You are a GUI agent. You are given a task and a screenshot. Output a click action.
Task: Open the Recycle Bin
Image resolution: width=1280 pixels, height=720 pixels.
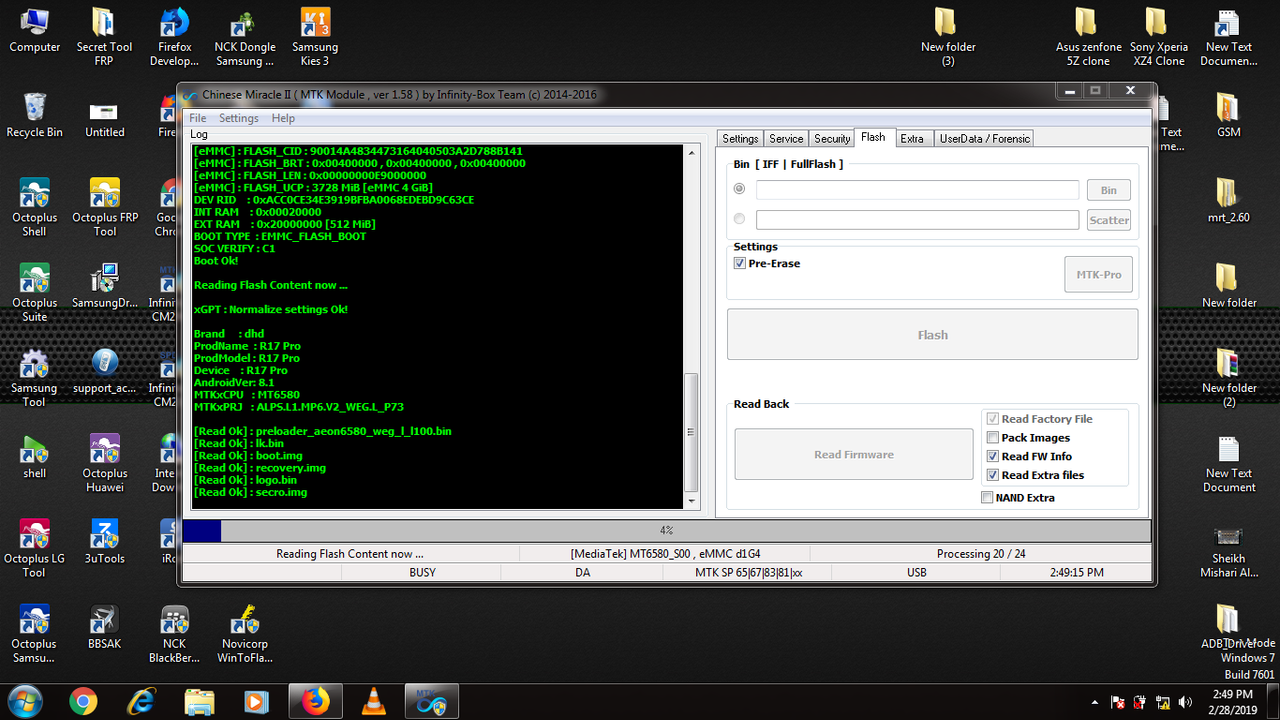point(35,115)
